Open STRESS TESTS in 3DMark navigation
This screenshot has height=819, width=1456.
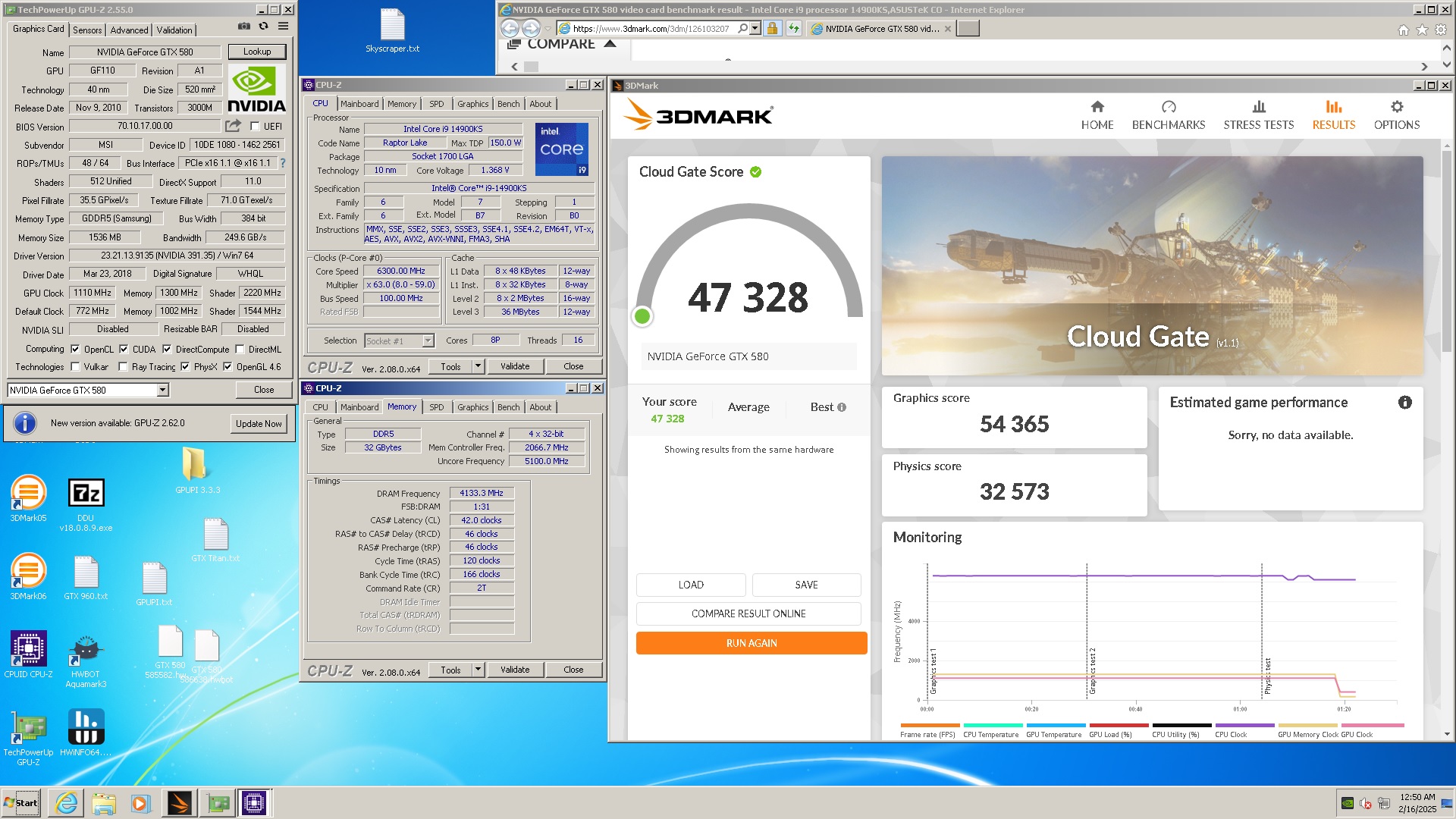coord(1259,115)
